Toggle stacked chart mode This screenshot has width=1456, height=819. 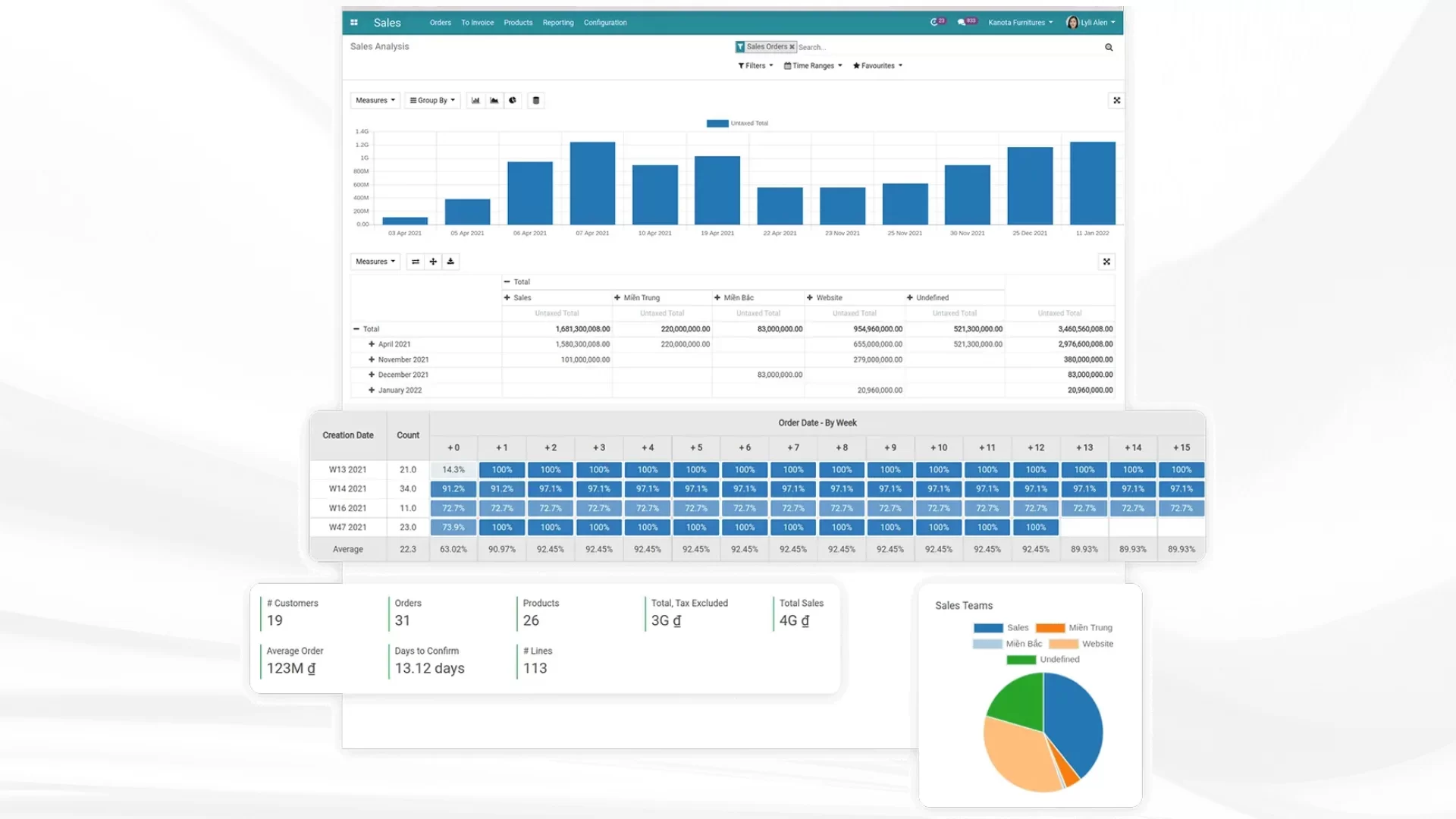coord(536,100)
